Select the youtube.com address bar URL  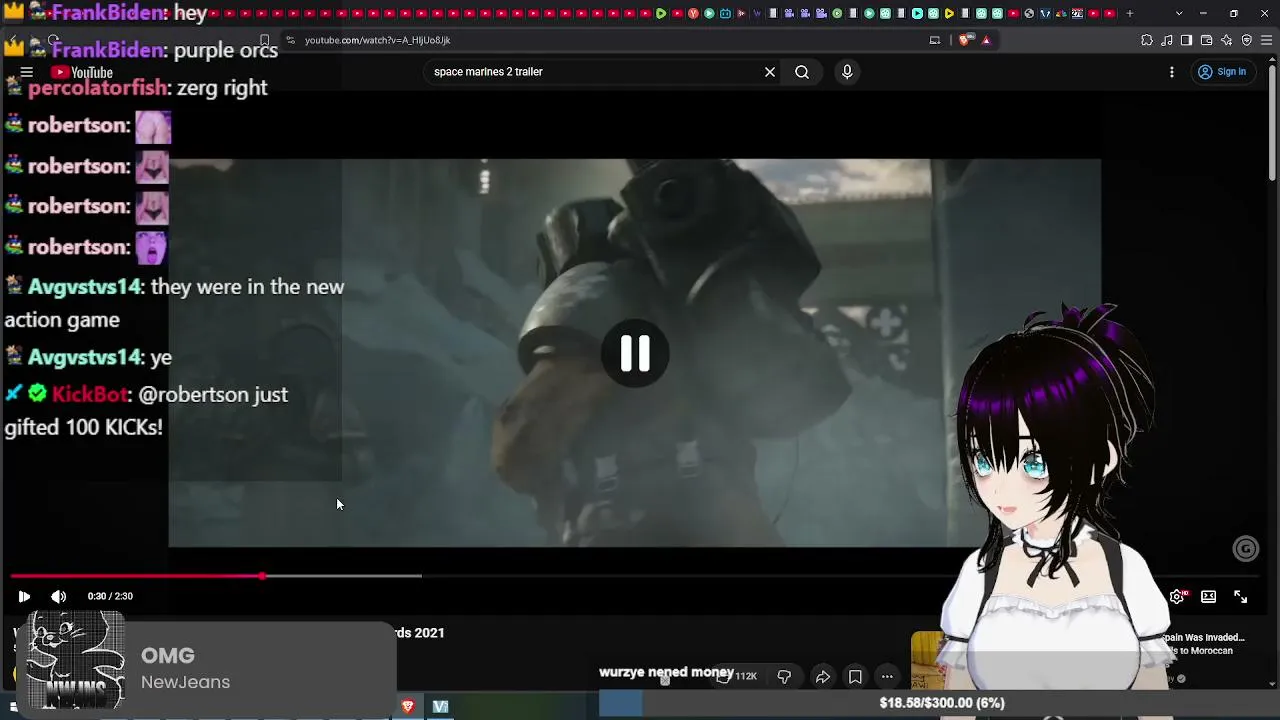coord(378,40)
